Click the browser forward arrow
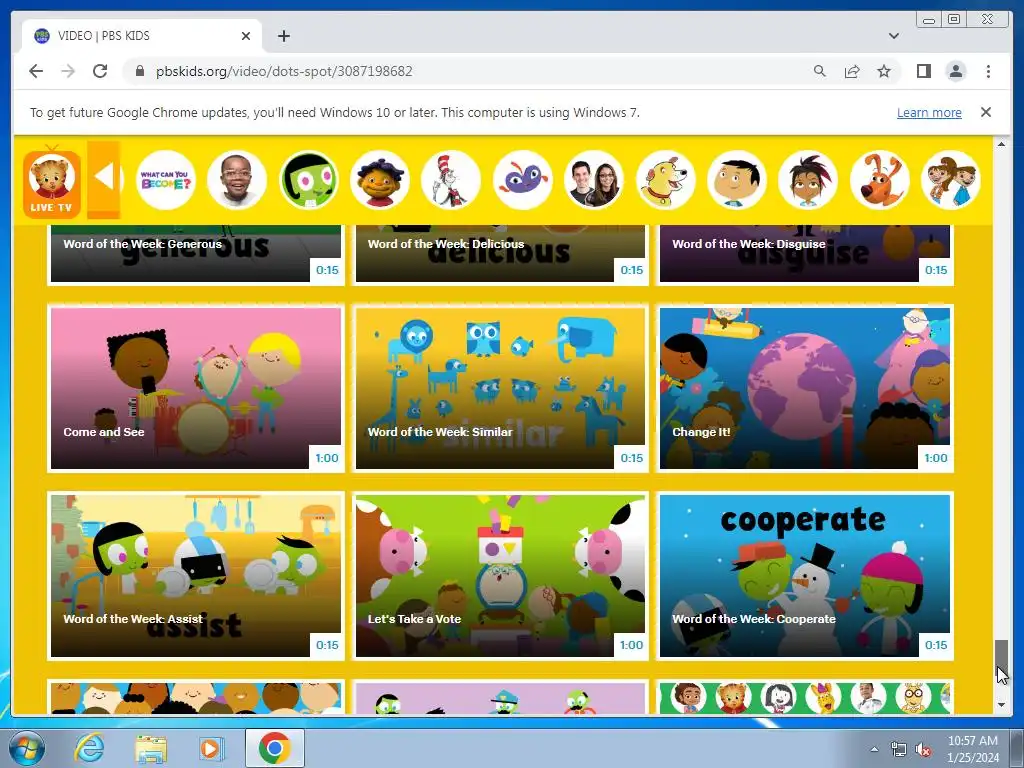 [68, 71]
